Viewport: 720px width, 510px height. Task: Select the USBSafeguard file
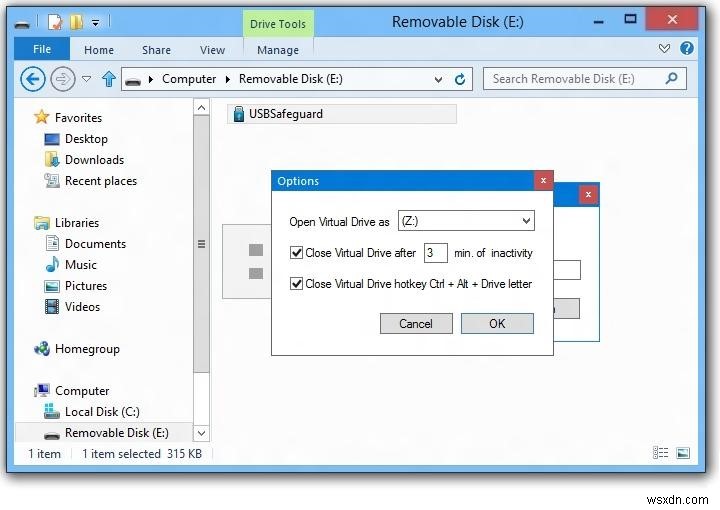point(342,114)
